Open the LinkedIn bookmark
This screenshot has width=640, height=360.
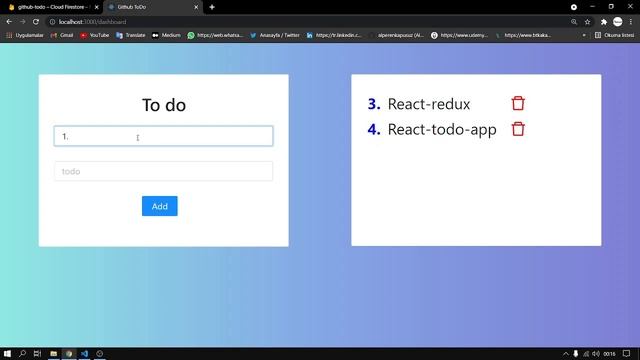click(x=334, y=35)
